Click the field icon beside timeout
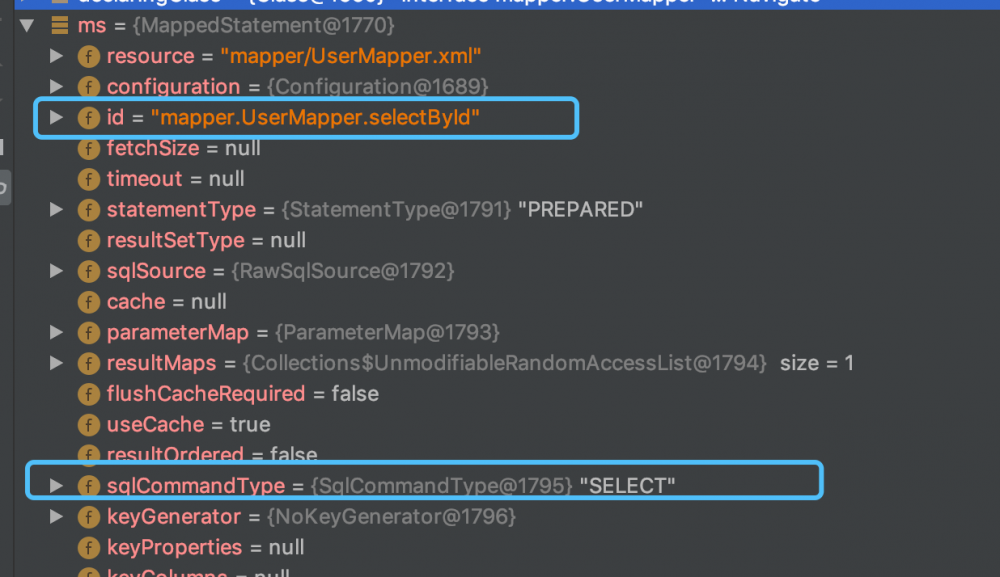Image resolution: width=1000 pixels, height=577 pixels. click(x=88, y=179)
